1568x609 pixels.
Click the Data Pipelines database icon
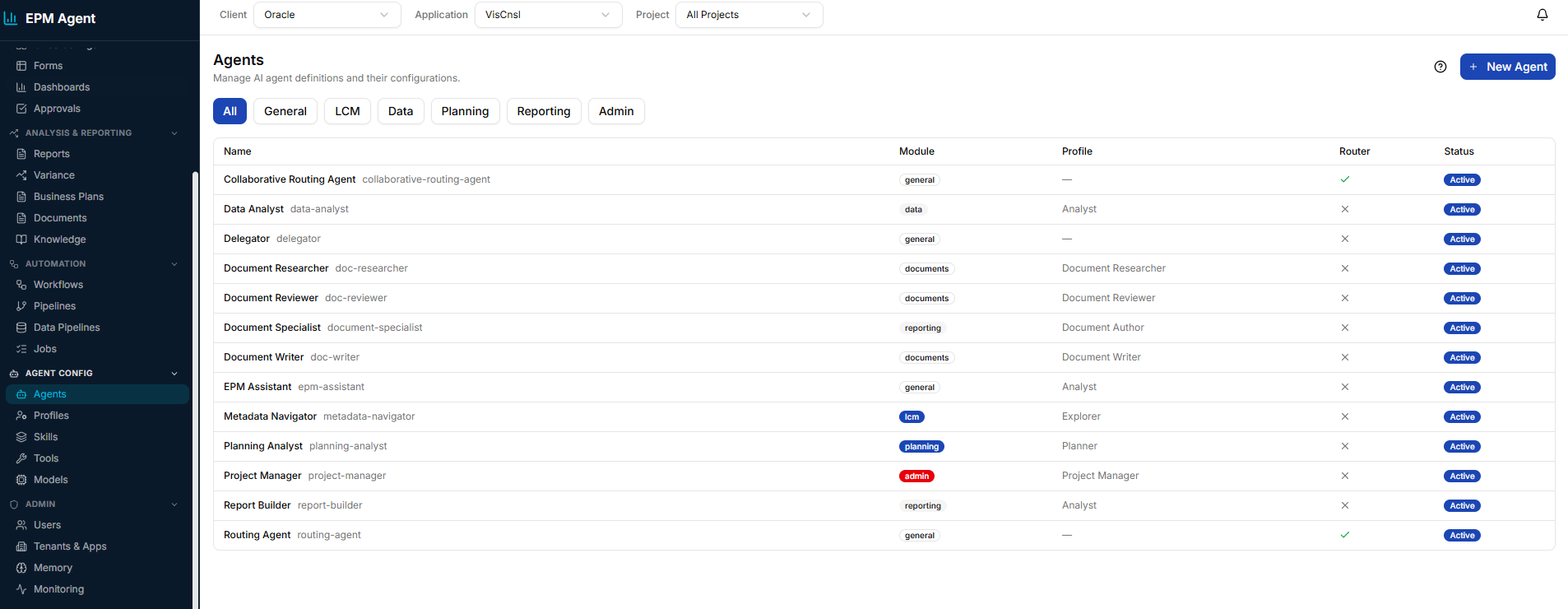(x=21, y=328)
